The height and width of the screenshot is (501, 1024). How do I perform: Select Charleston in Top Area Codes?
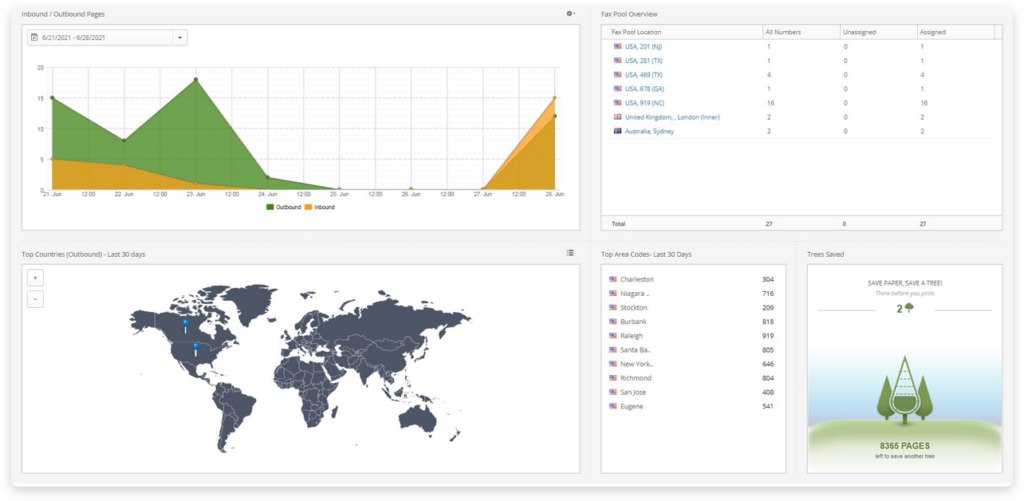[637, 280]
